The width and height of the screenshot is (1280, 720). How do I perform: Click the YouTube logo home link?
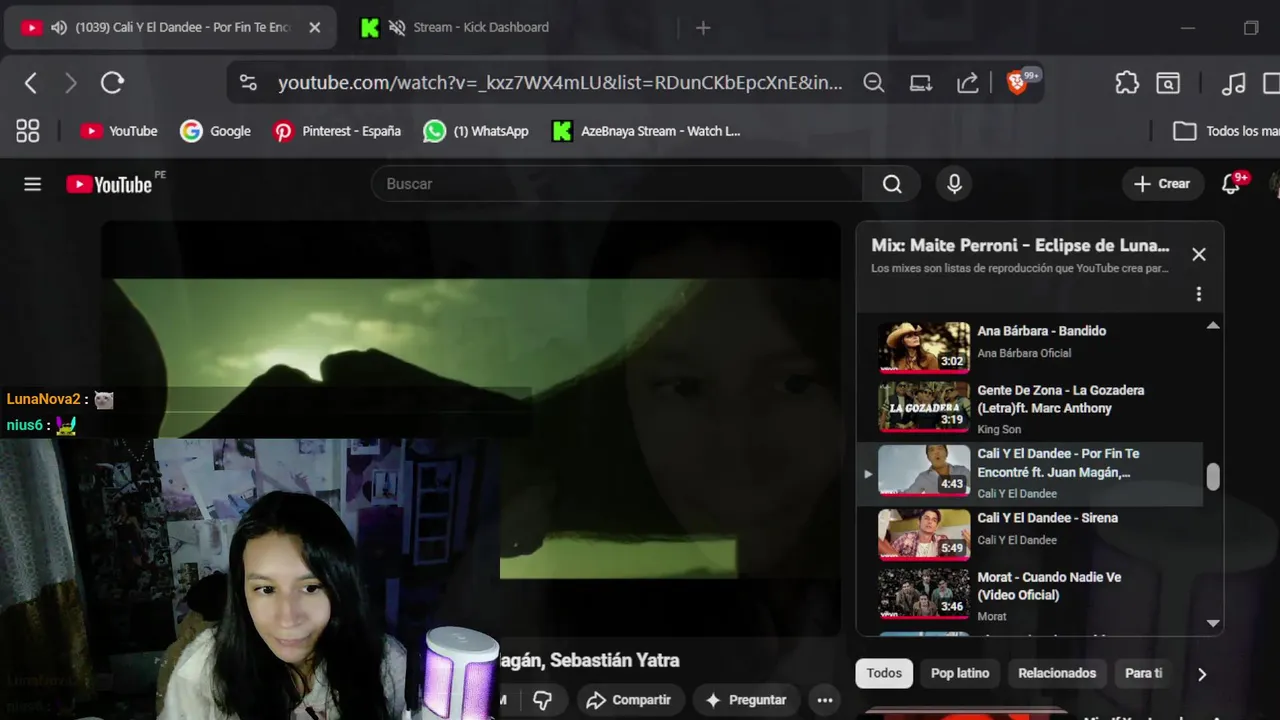click(x=109, y=184)
